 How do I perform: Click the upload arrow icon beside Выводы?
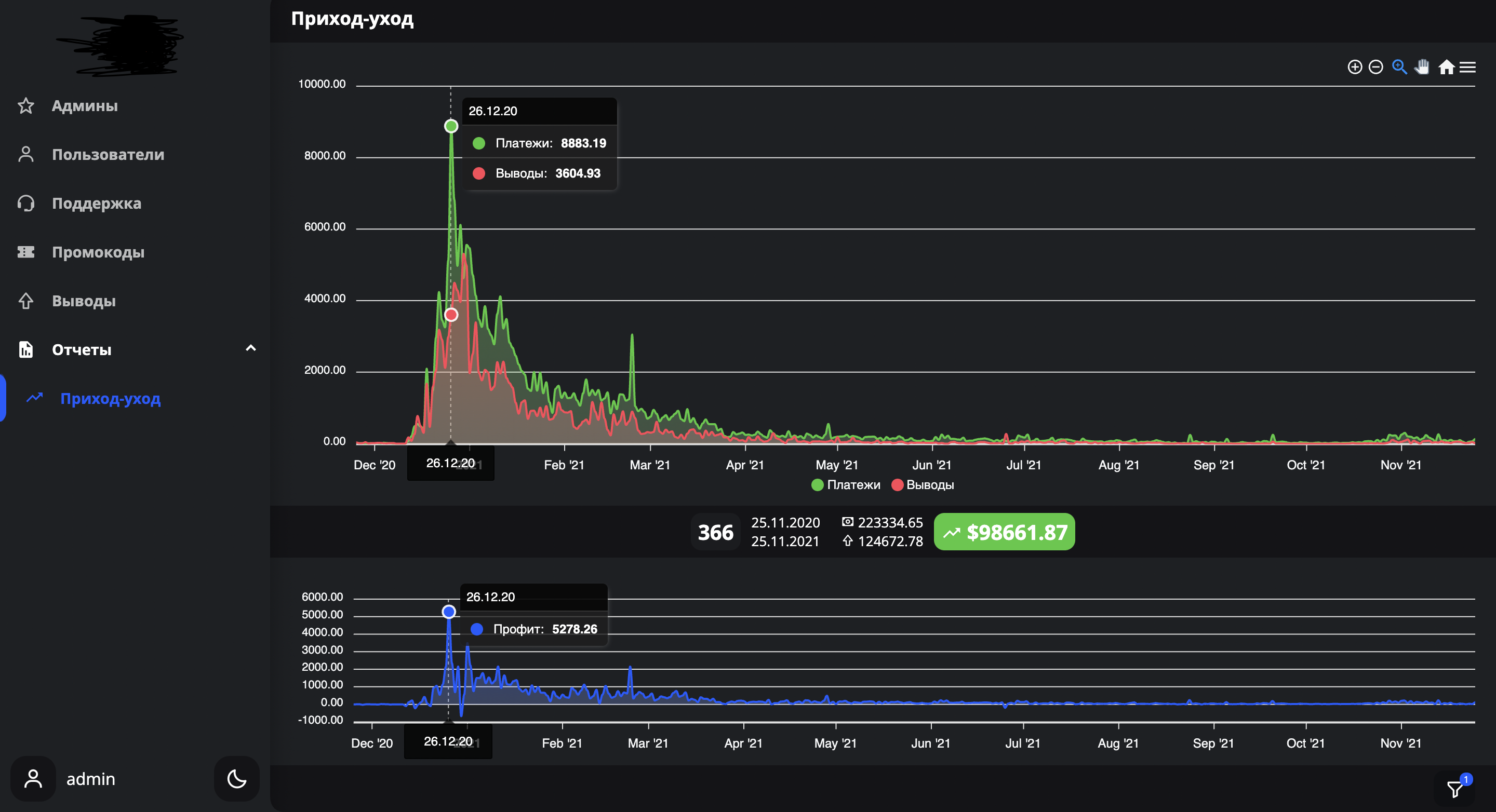click(x=25, y=301)
